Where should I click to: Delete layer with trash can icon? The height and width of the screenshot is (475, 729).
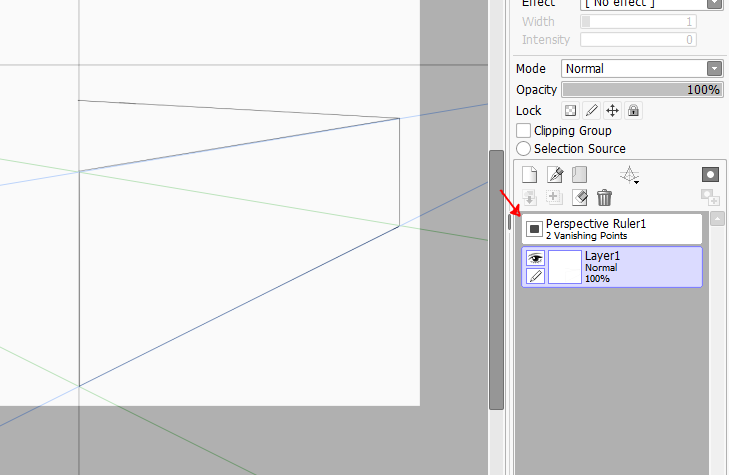(x=604, y=198)
